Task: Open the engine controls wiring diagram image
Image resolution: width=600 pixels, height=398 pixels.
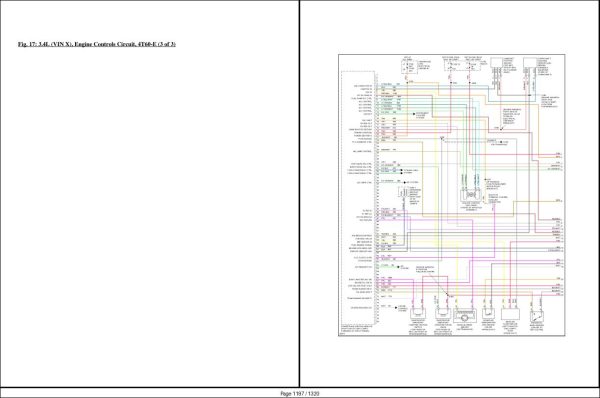Action: (452, 195)
